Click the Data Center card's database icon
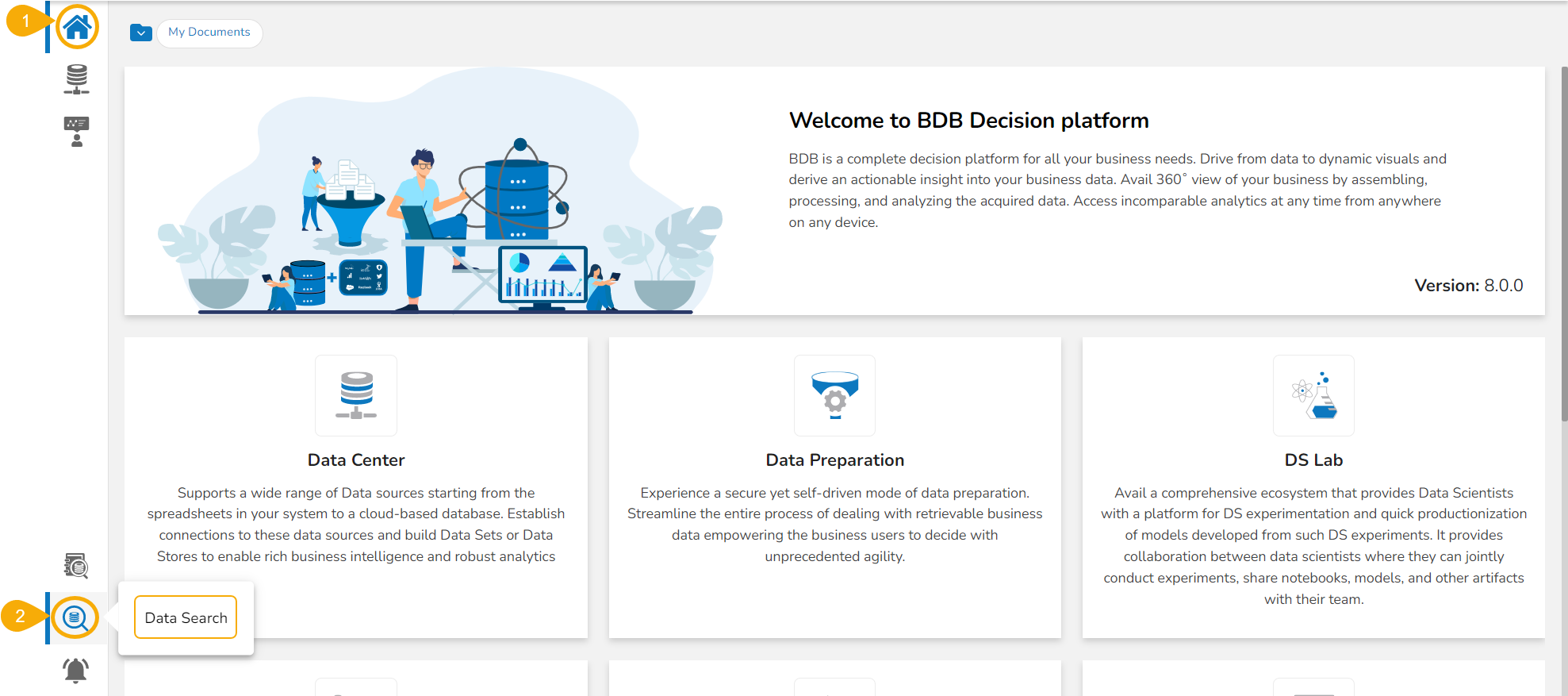1568x696 pixels. click(356, 395)
